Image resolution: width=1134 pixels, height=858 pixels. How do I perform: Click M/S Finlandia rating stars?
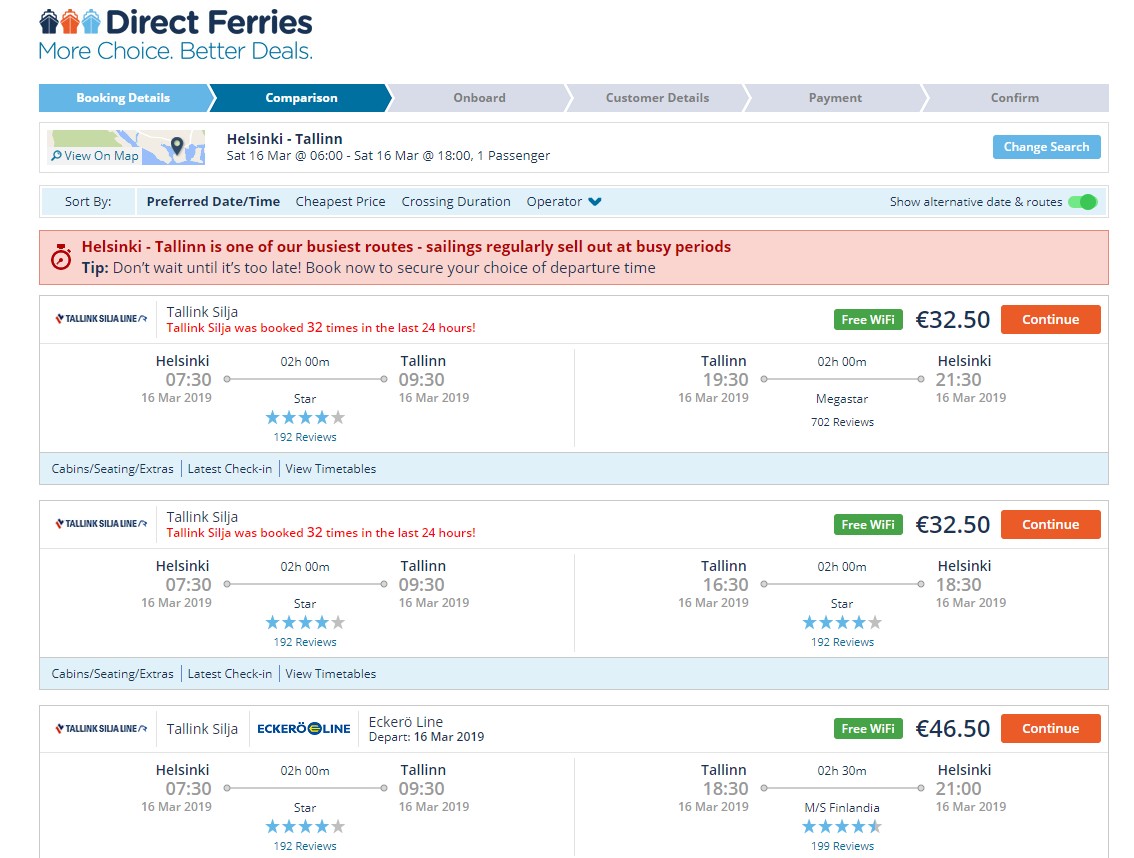tap(842, 826)
